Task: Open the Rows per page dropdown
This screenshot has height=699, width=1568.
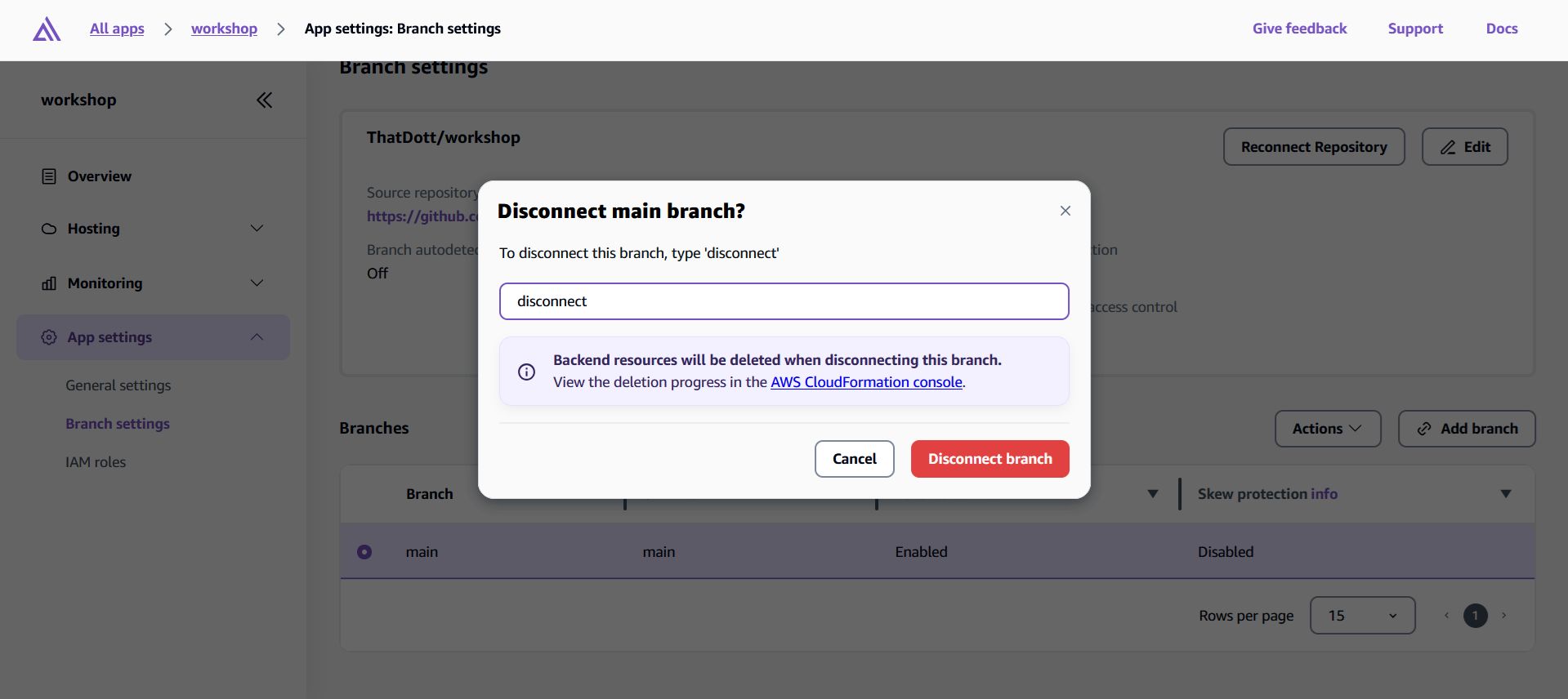Action: pos(1363,616)
